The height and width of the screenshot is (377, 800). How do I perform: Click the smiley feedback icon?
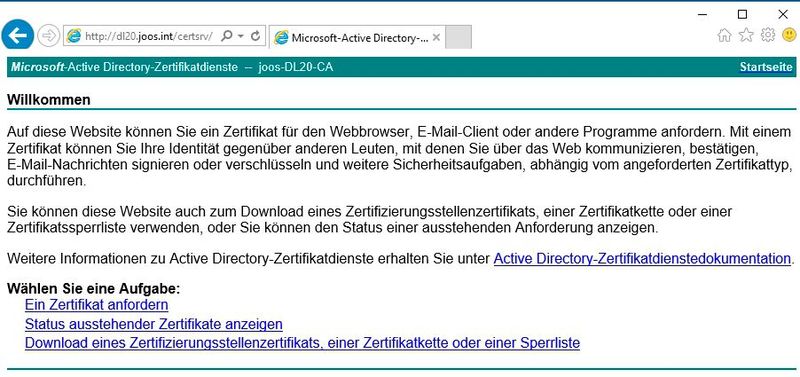[789, 34]
